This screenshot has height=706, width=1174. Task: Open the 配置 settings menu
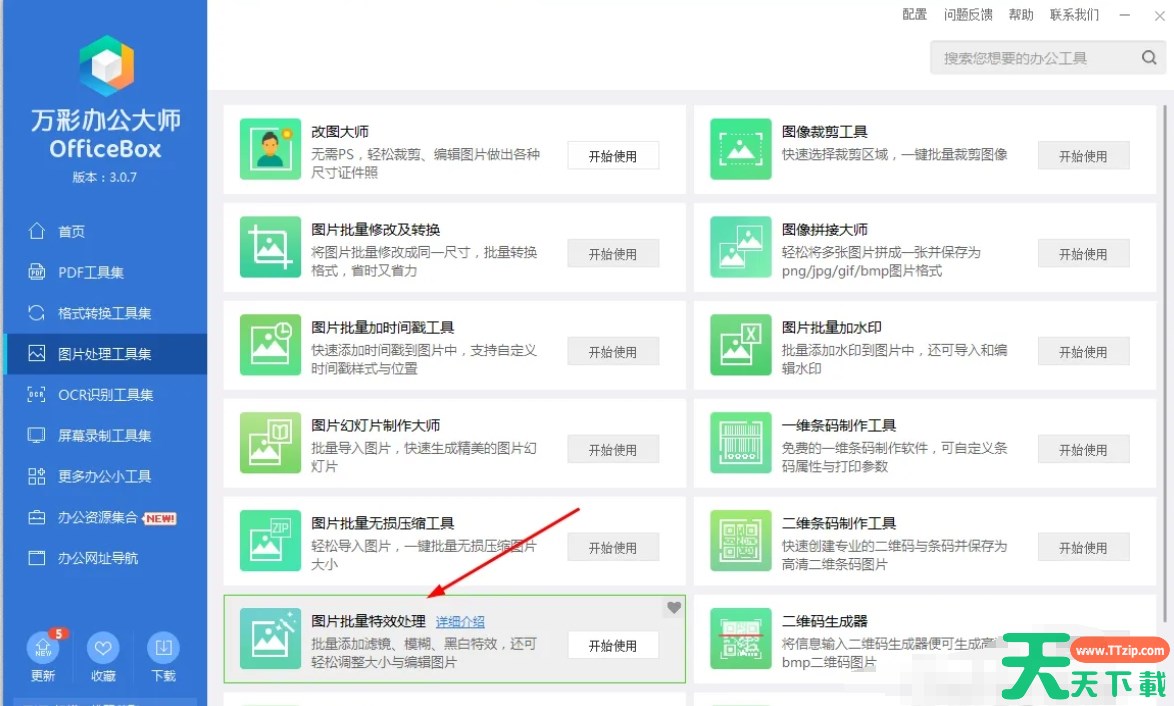coord(914,14)
